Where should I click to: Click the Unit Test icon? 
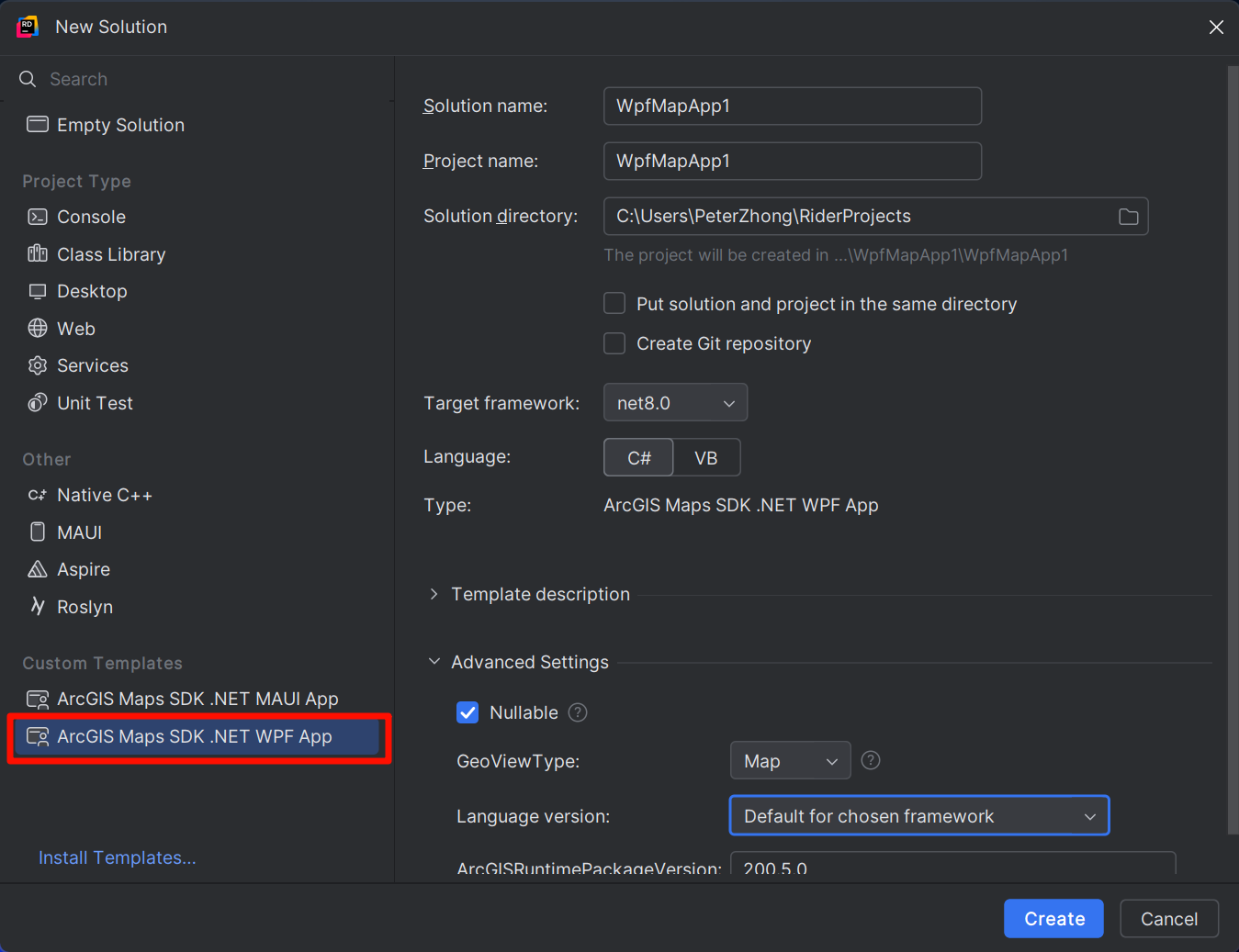click(38, 402)
